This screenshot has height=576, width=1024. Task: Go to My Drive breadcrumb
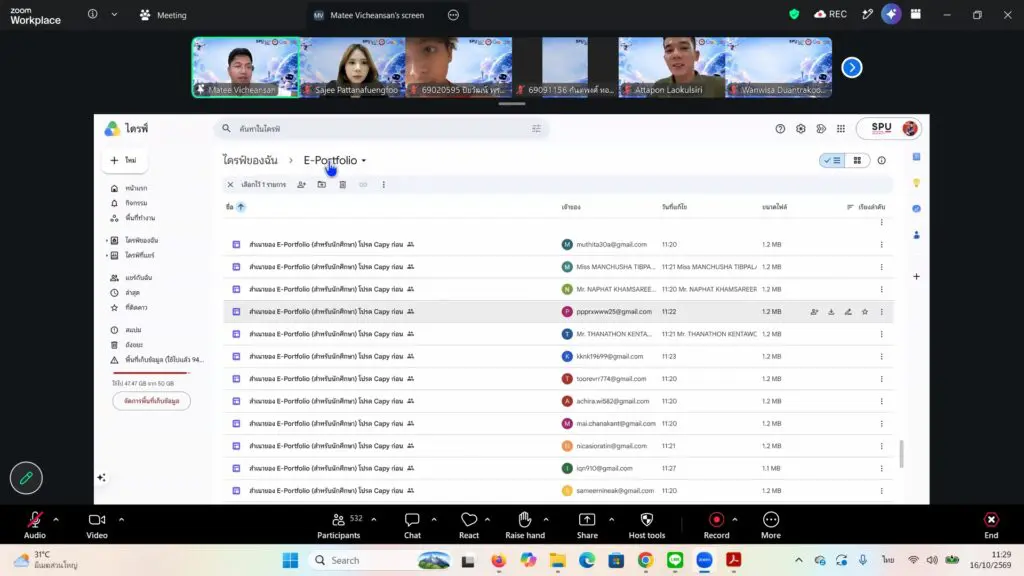click(x=249, y=160)
